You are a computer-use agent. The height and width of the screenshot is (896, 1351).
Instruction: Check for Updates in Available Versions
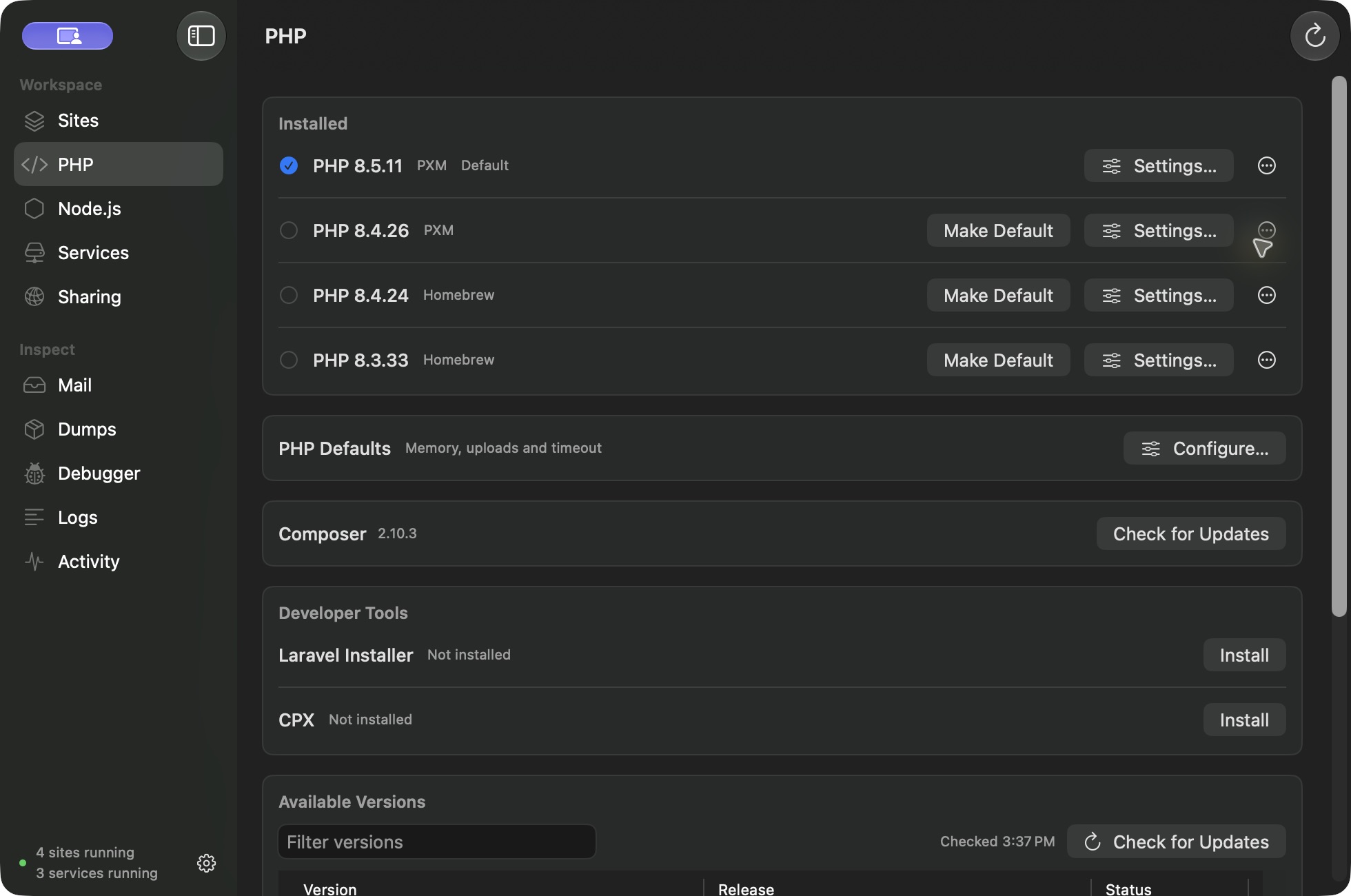coord(1177,842)
